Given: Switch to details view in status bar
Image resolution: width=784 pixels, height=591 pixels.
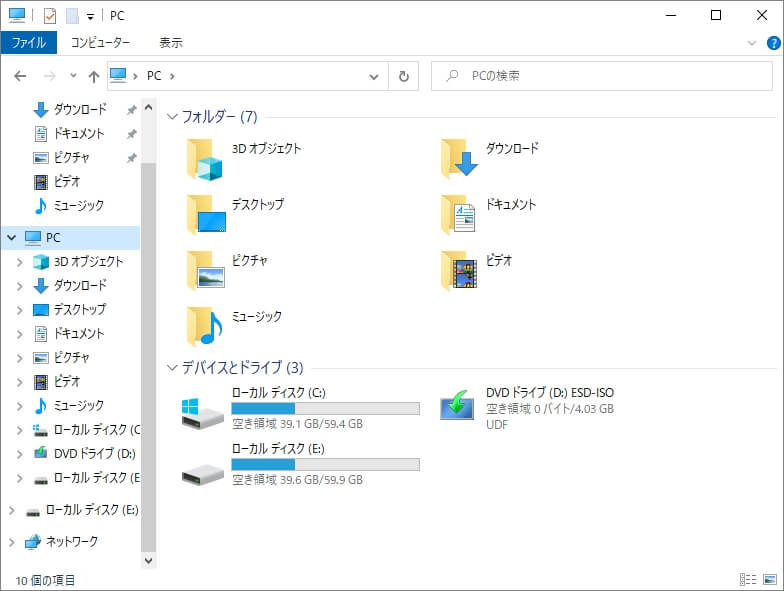Looking at the screenshot, I should [x=748, y=579].
